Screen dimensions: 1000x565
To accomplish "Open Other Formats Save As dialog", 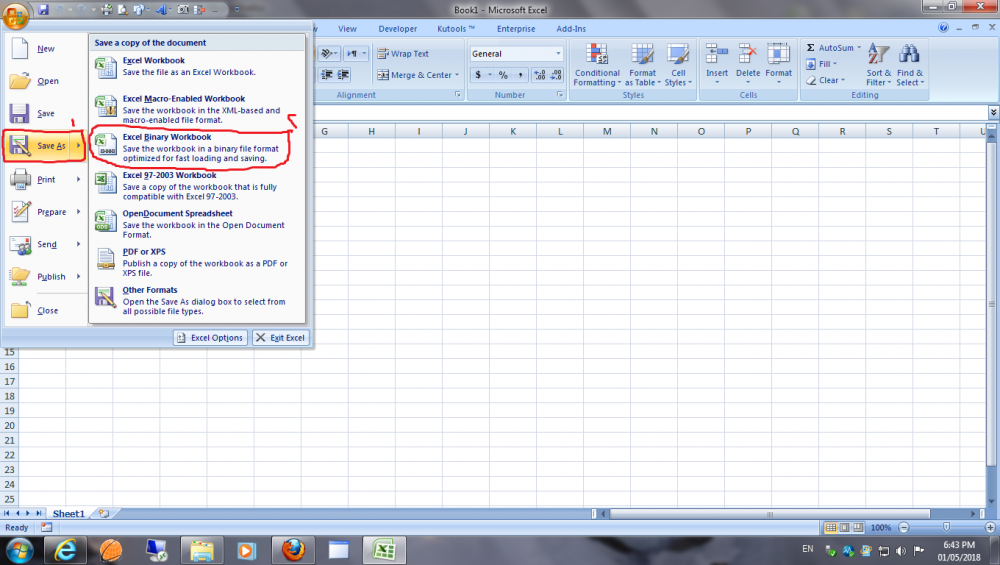I will pos(197,300).
